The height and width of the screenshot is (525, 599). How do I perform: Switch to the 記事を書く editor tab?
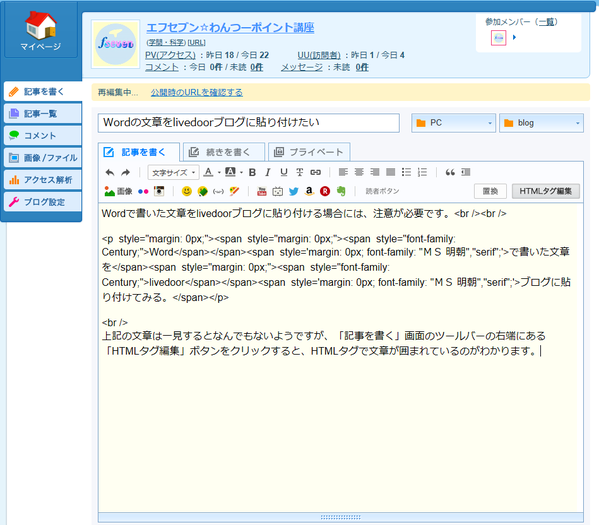[x=138, y=152]
